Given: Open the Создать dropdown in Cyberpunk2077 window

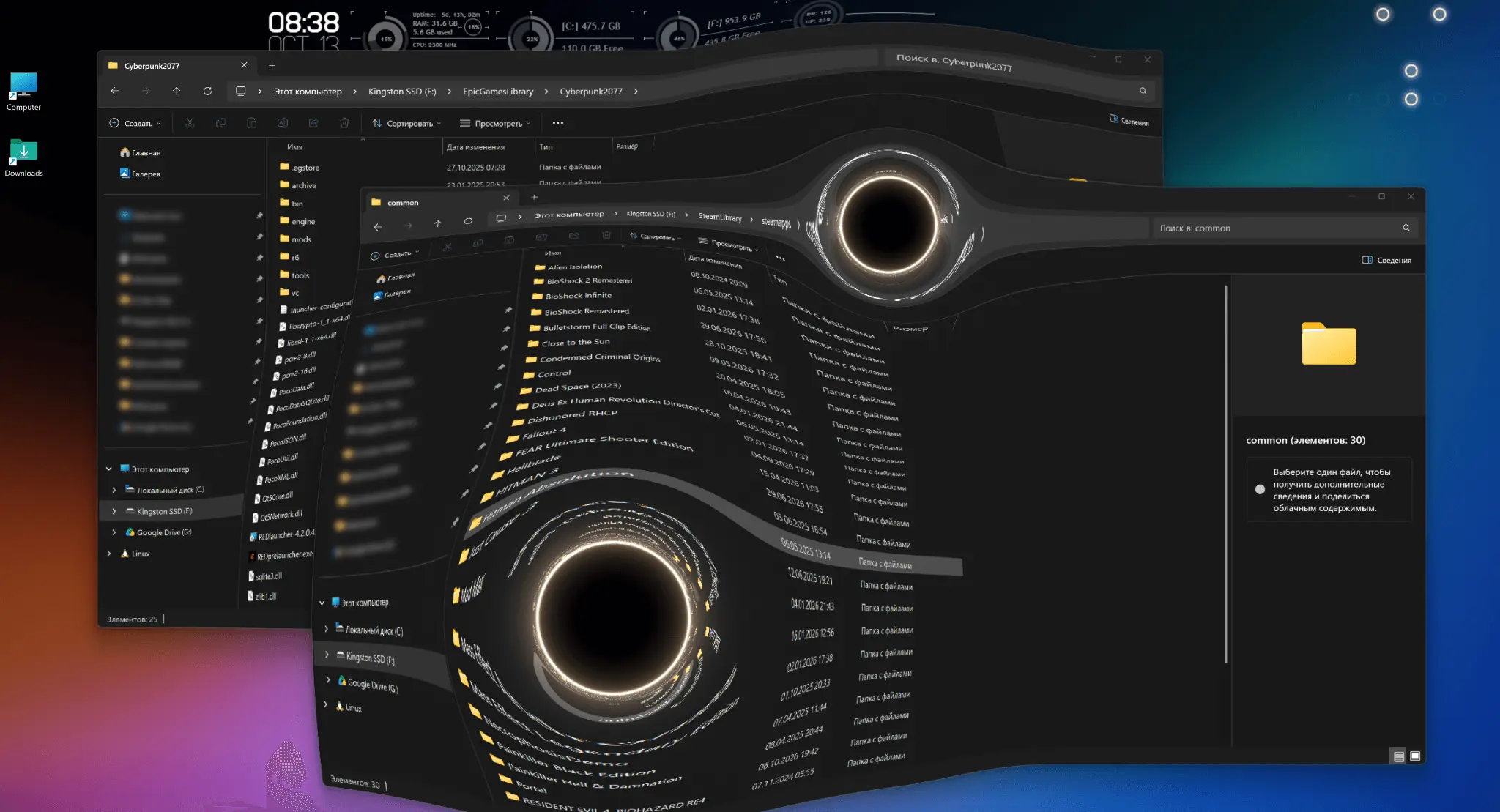Looking at the screenshot, I should [x=135, y=123].
